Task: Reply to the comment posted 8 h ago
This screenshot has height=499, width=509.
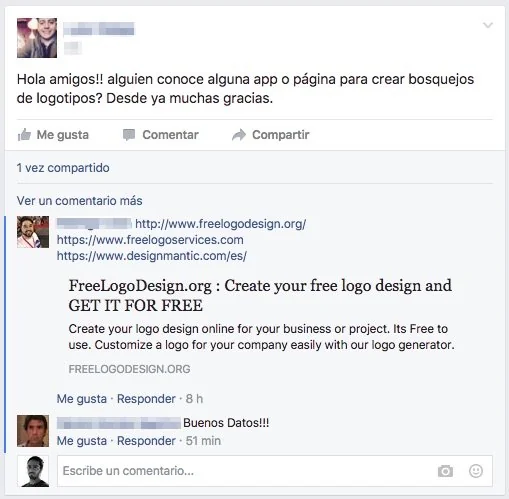Action: (x=146, y=399)
